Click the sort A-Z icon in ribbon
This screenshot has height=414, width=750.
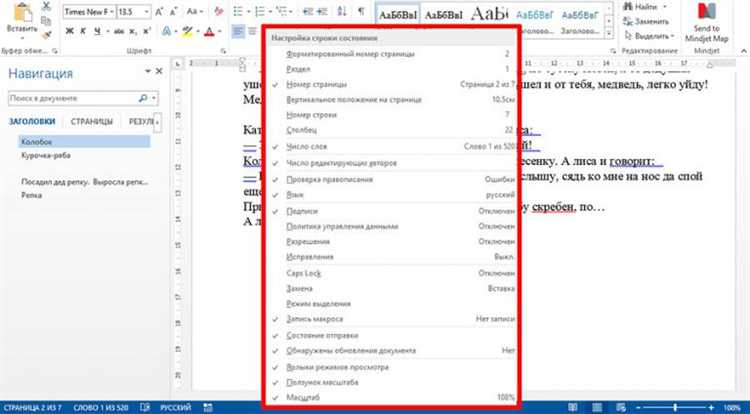(x=342, y=11)
